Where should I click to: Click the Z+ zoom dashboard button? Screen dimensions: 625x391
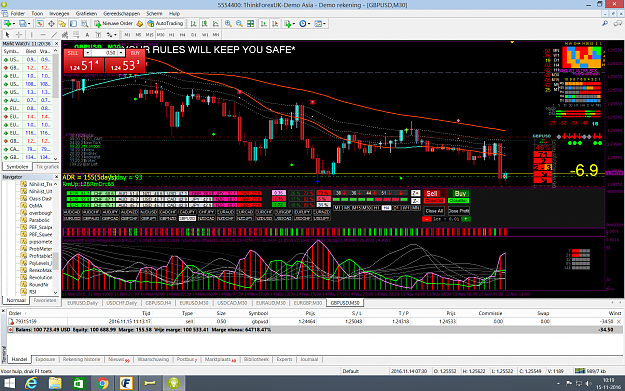click(415, 193)
